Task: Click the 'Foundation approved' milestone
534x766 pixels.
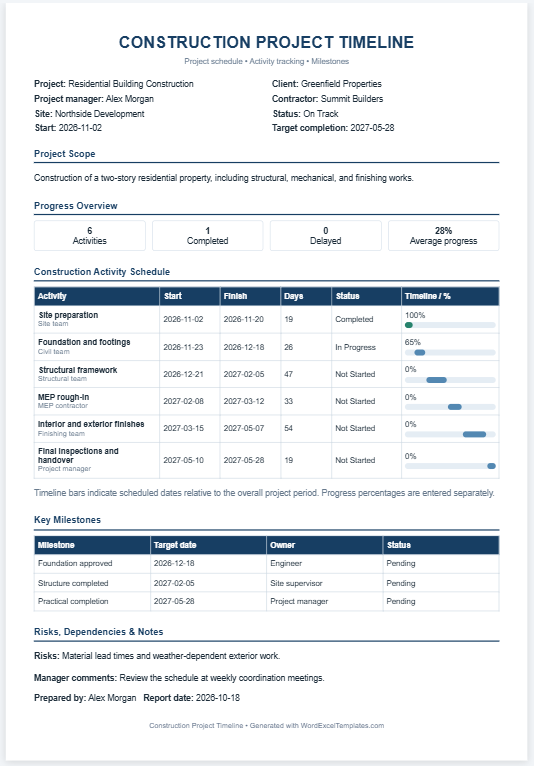Action: click(x=75, y=563)
